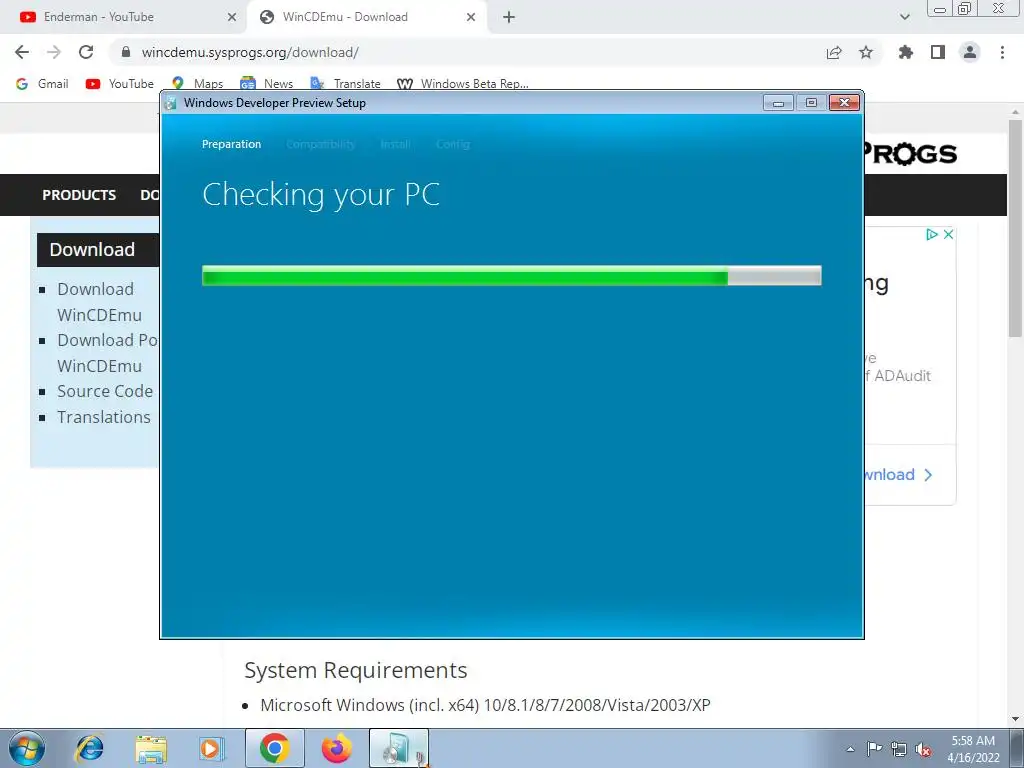The image size is (1024, 768).
Task: Click the Checking your PC heading
Action: (321, 195)
